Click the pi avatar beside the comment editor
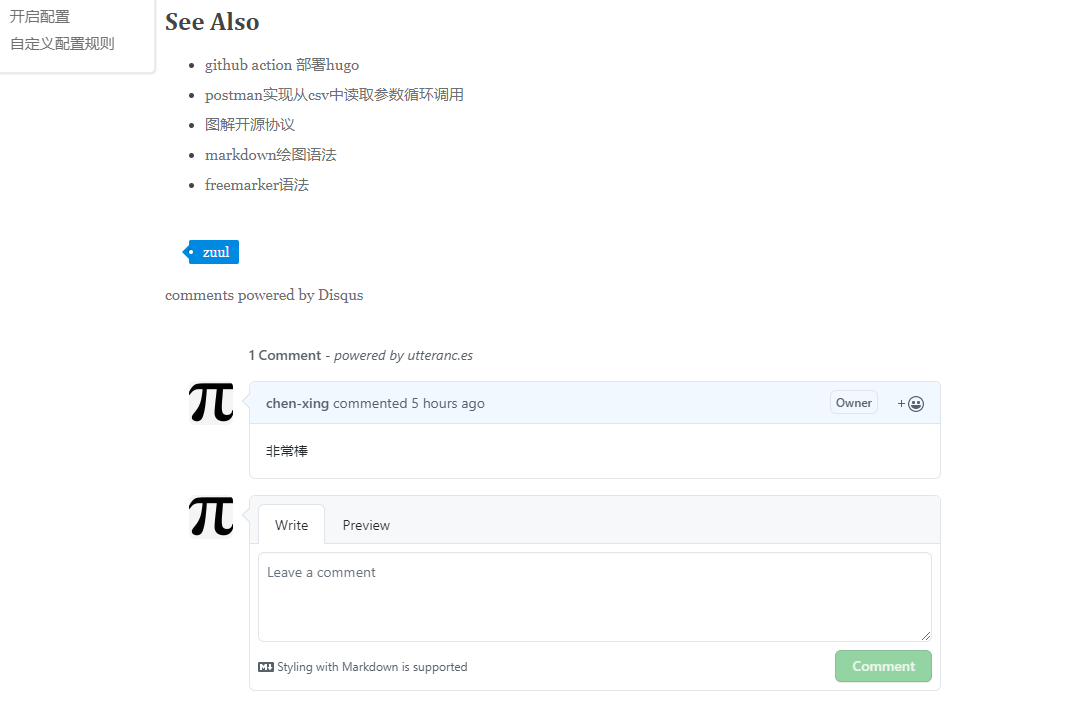 (x=211, y=517)
